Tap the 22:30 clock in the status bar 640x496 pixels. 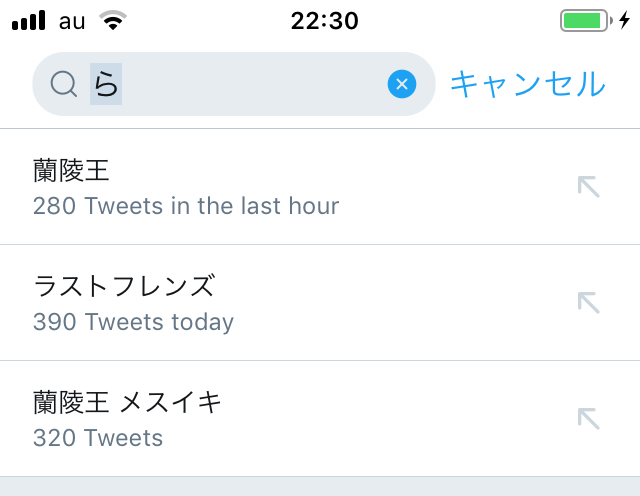(x=324, y=21)
